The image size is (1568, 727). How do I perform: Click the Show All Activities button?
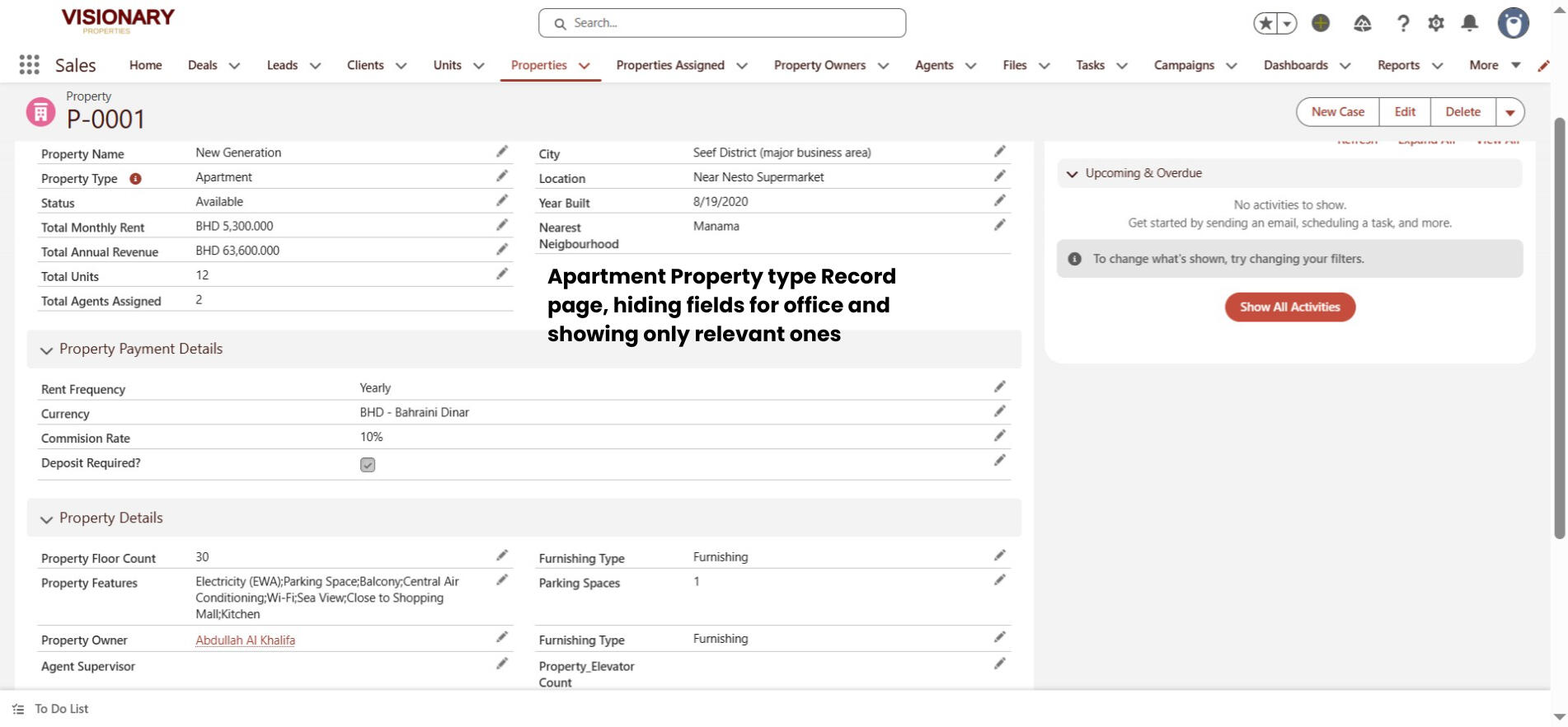pyautogui.click(x=1289, y=307)
